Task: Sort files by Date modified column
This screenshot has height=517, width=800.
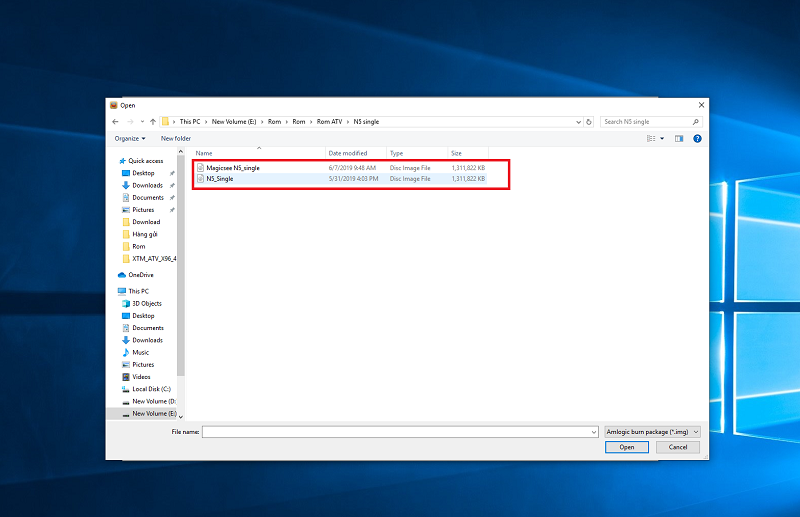Action: click(347, 153)
